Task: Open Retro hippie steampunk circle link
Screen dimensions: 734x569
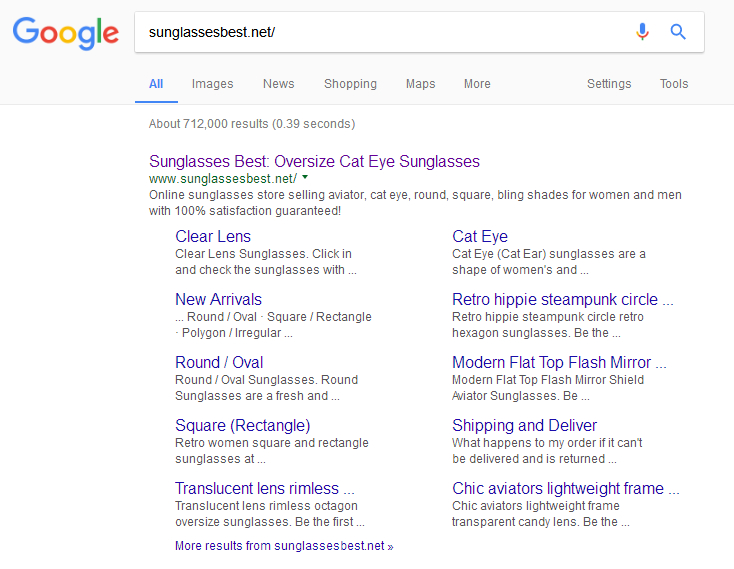Action: 563,299
